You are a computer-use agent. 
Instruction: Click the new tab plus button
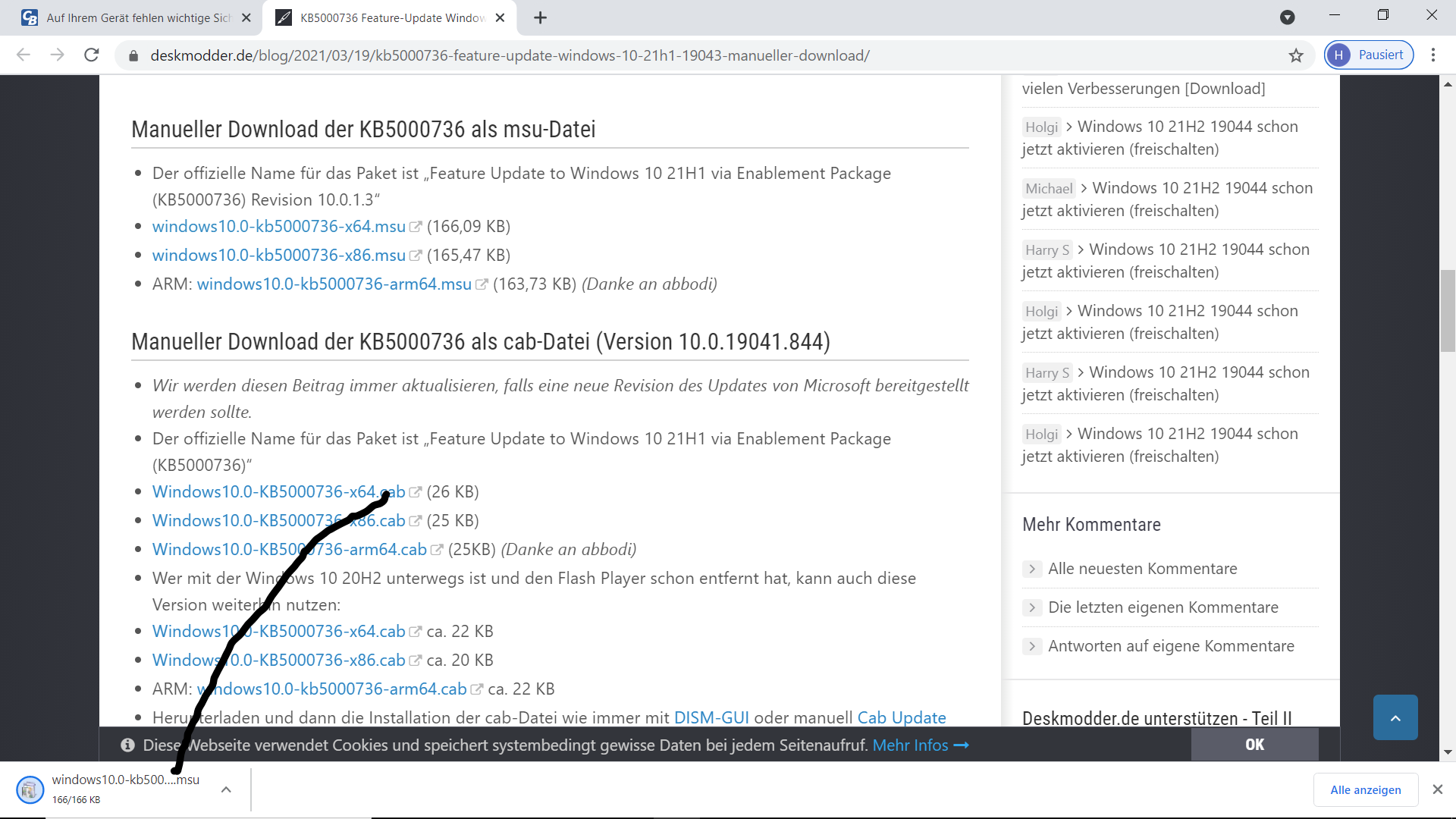[x=540, y=17]
